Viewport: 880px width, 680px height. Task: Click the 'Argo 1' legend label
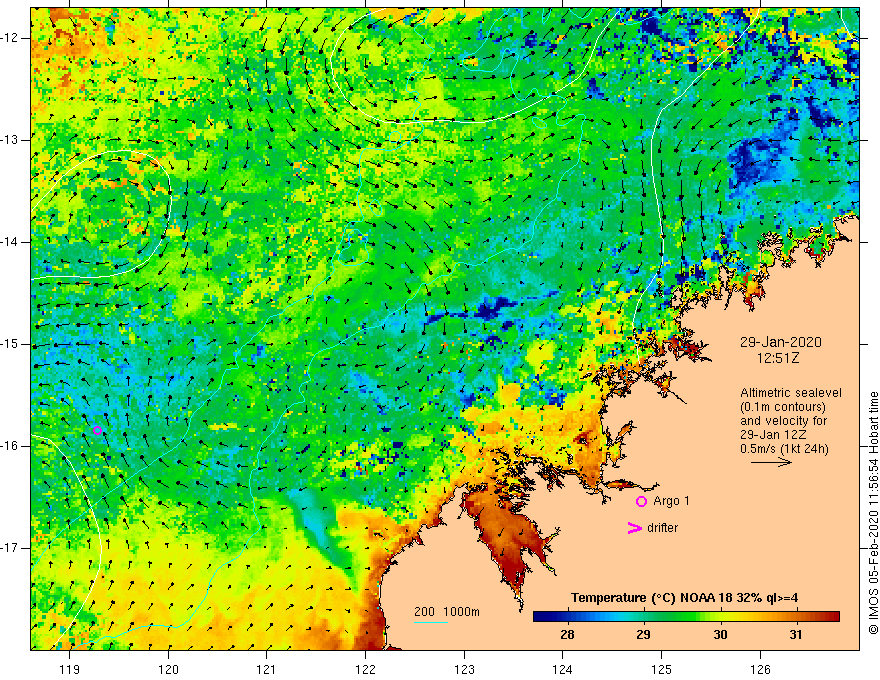pos(671,501)
